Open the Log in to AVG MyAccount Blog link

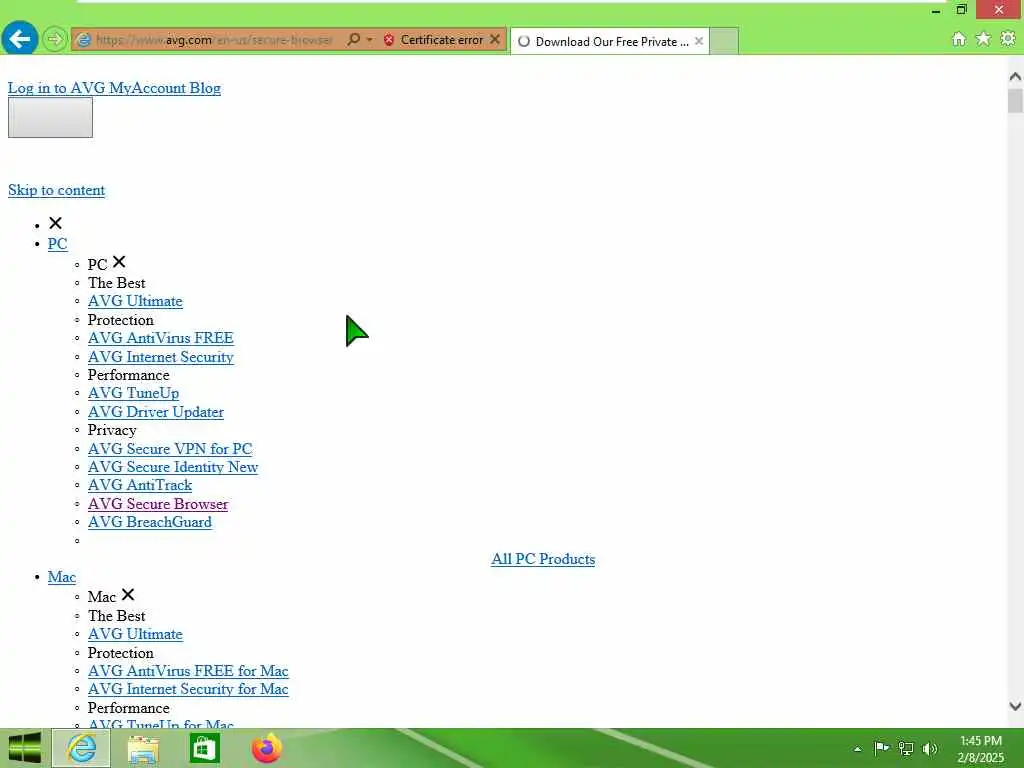(x=114, y=88)
